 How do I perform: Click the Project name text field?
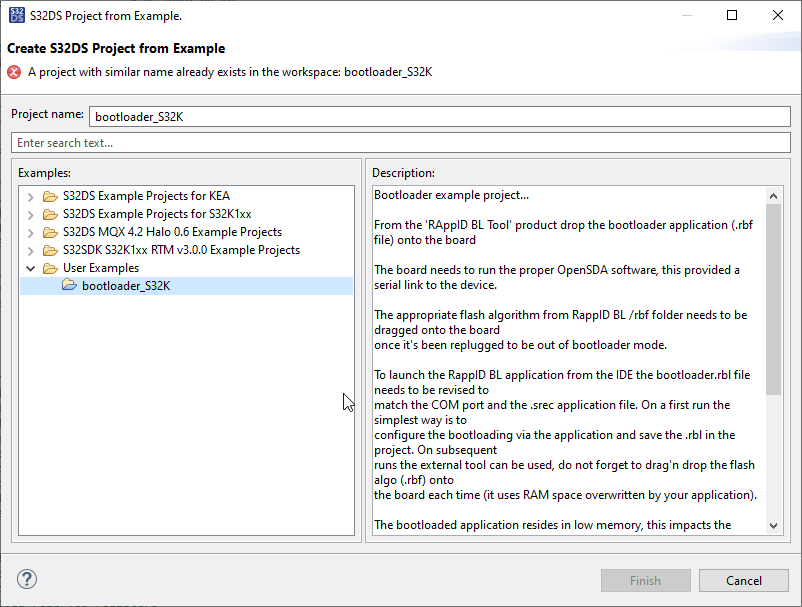[x=440, y=116]
